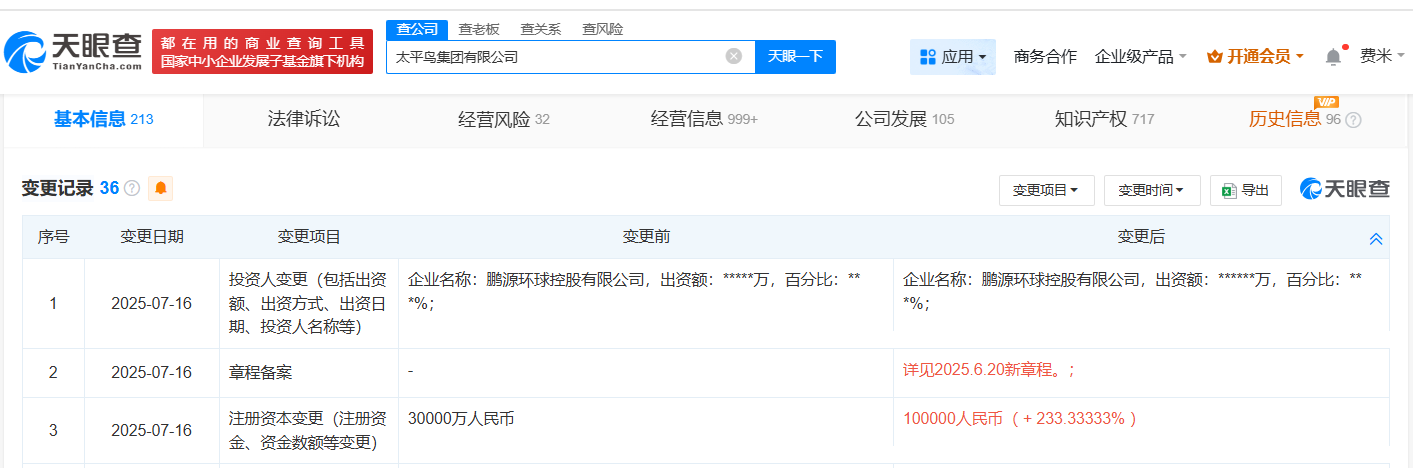Click the 变更后 column header
This screenshot has width=1413, height=468.
coord(1141,237)
